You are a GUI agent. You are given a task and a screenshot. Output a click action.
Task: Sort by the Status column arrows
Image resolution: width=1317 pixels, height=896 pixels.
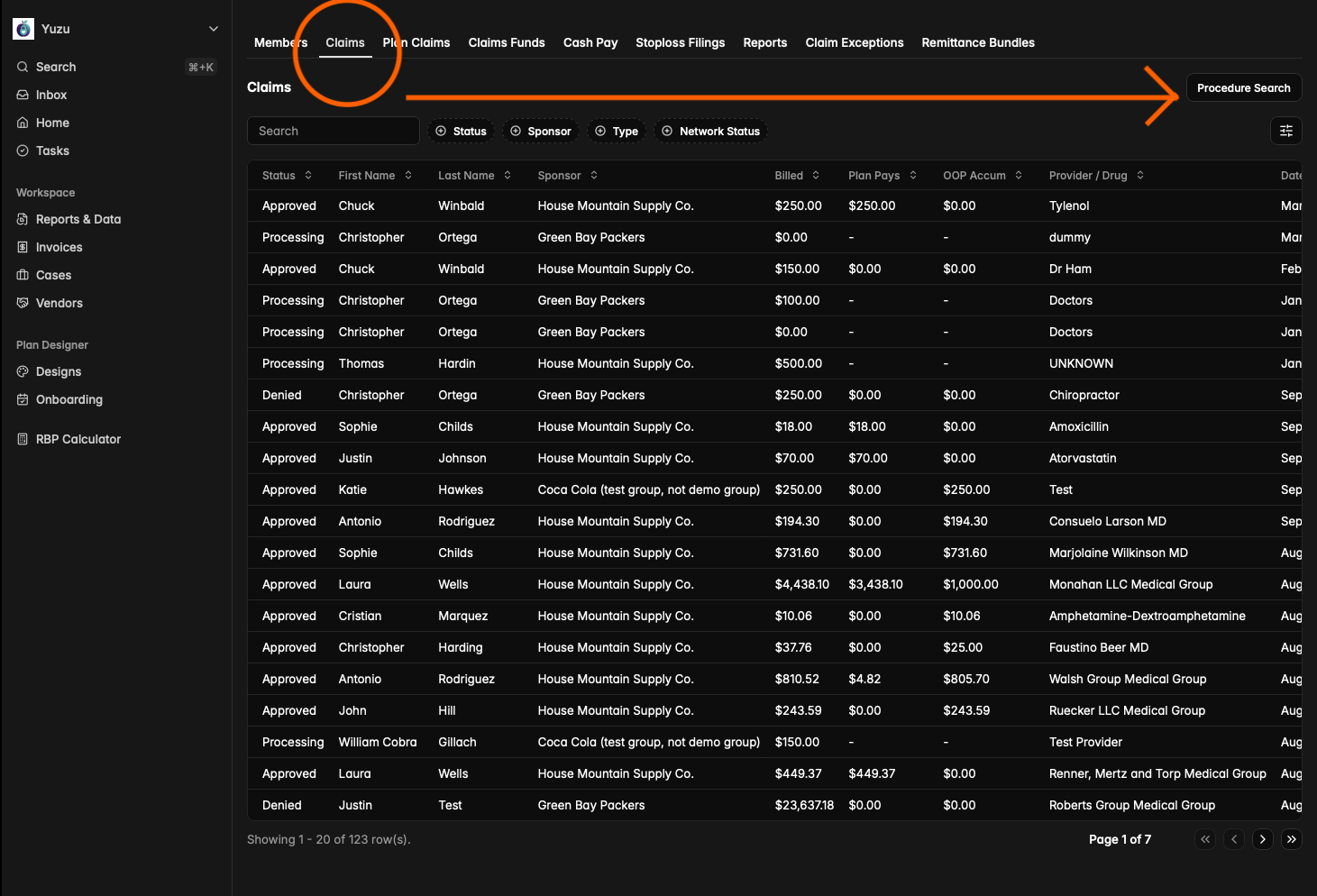[308, 175]
